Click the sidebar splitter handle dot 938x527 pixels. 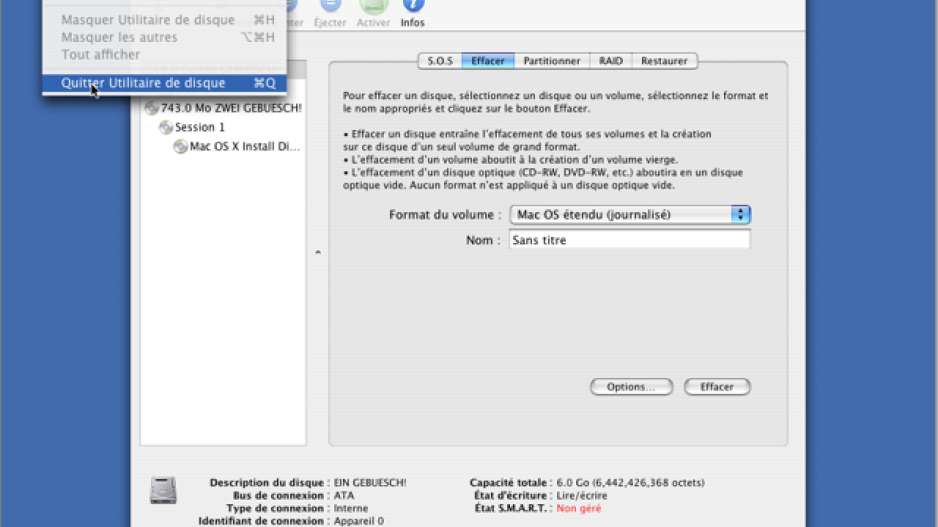click(318, 252)
